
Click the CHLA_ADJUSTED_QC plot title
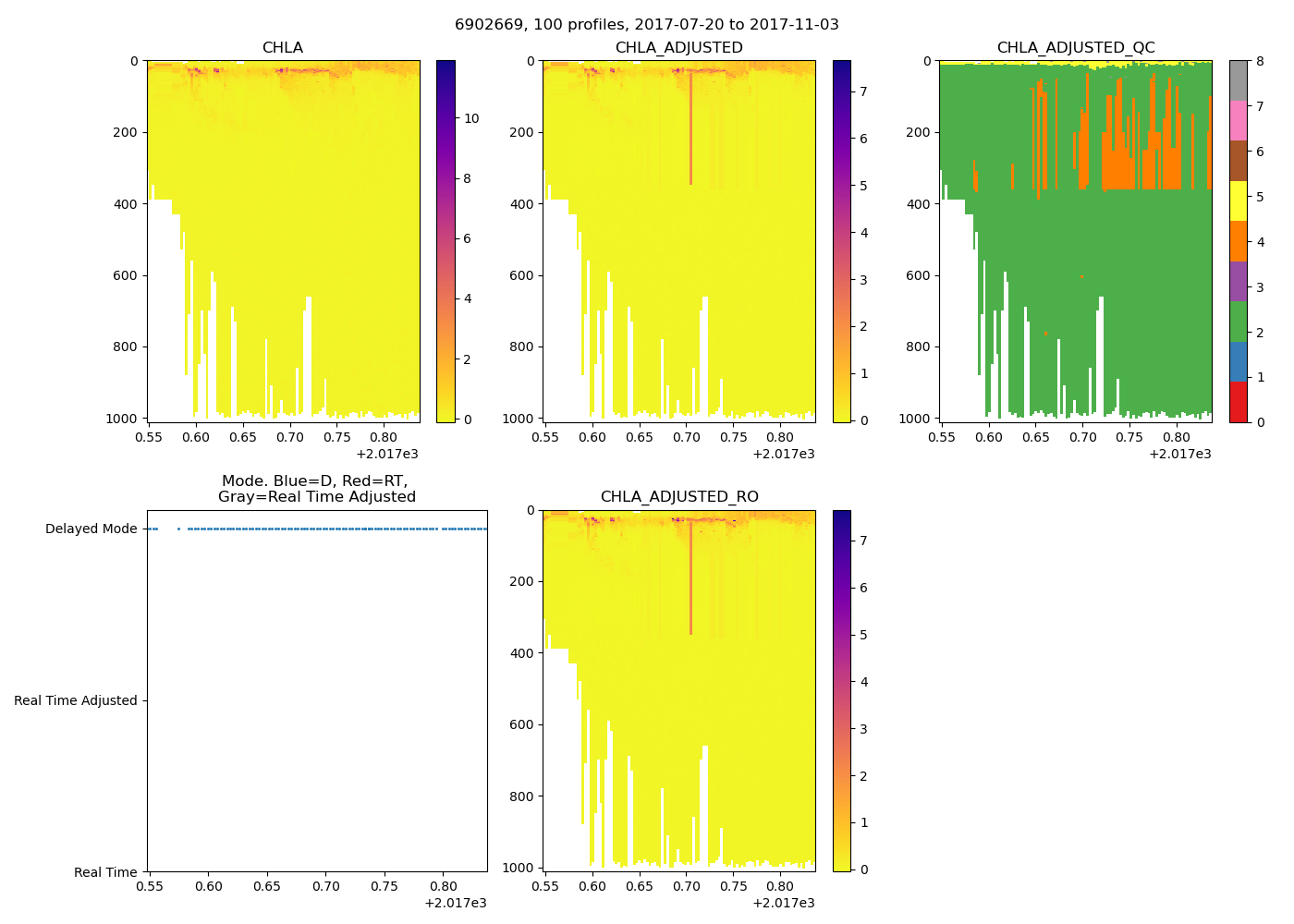tap(1075, 48)
